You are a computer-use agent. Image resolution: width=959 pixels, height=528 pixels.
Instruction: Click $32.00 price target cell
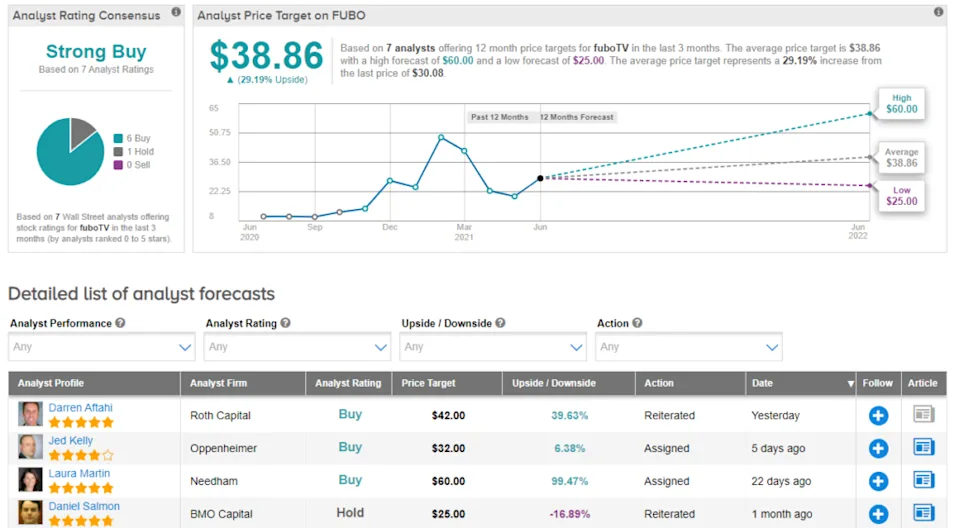pos(448,448)
